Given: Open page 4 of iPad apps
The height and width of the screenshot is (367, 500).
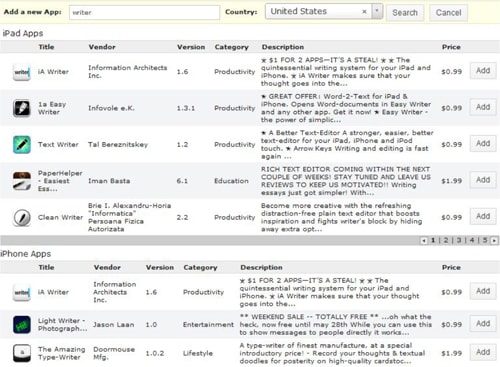Looking at the screenshot, I should pyautogui.click(x=472, y=240).
